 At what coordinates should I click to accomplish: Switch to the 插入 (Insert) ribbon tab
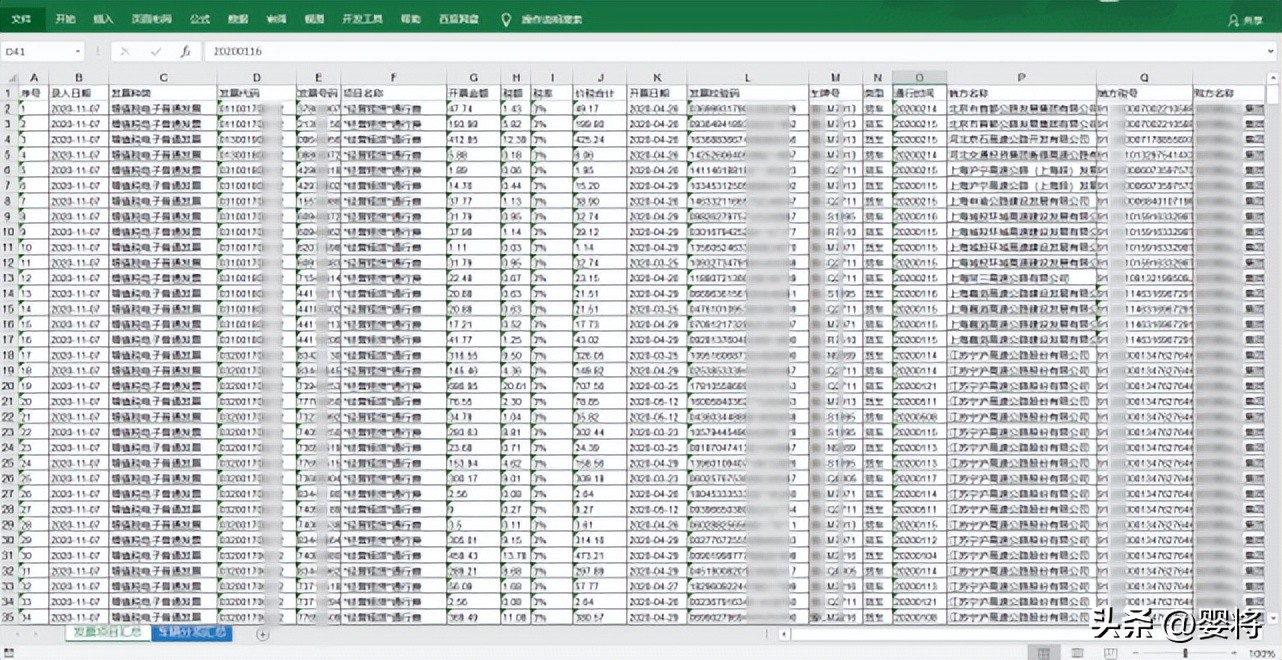coord(103,19)
